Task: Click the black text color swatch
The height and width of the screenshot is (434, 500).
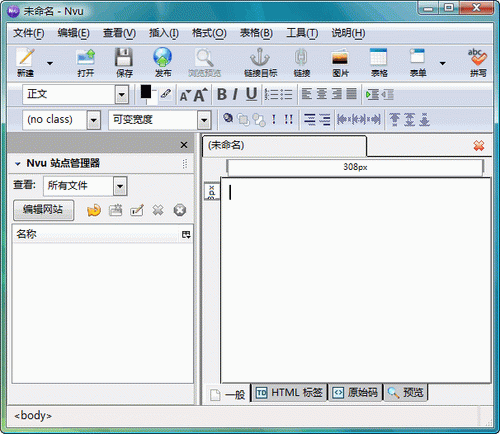Action: point(146,91)
